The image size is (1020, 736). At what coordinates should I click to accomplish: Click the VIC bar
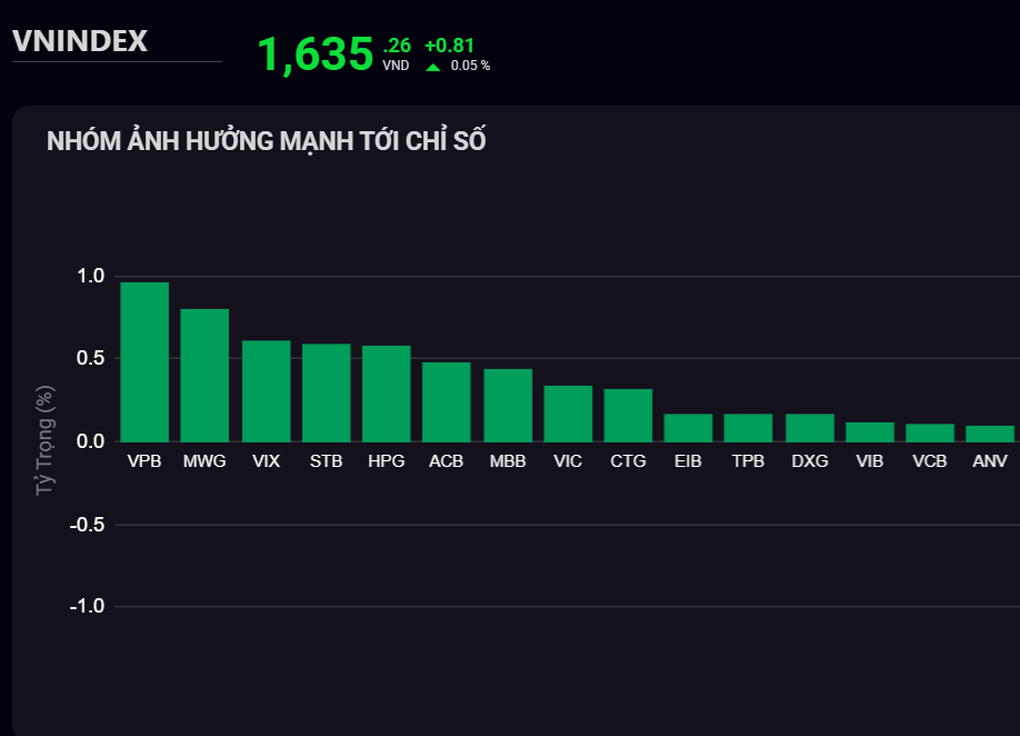click(x=568, y=414)
